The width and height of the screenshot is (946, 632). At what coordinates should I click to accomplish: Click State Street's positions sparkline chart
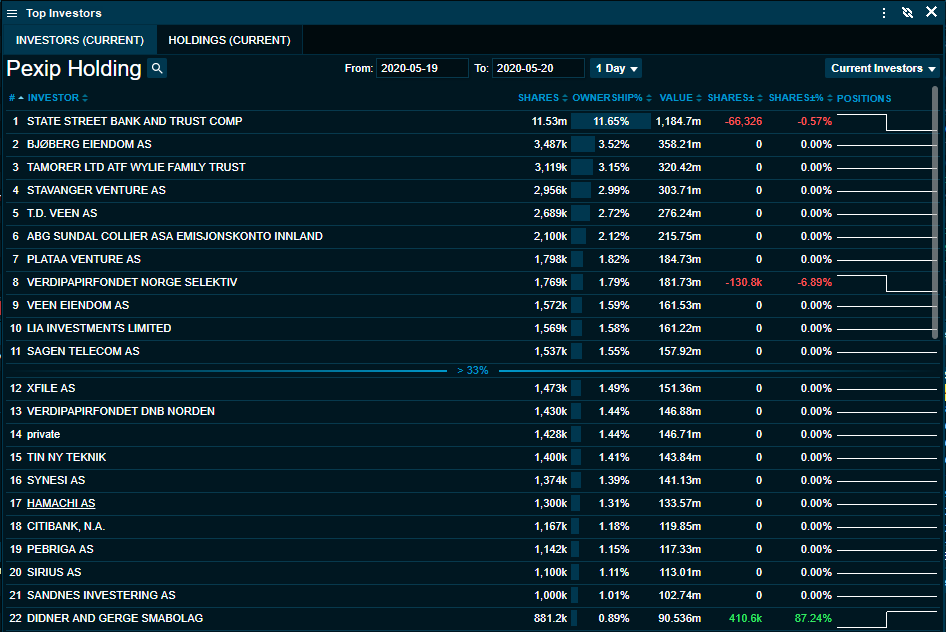(886, 122)
